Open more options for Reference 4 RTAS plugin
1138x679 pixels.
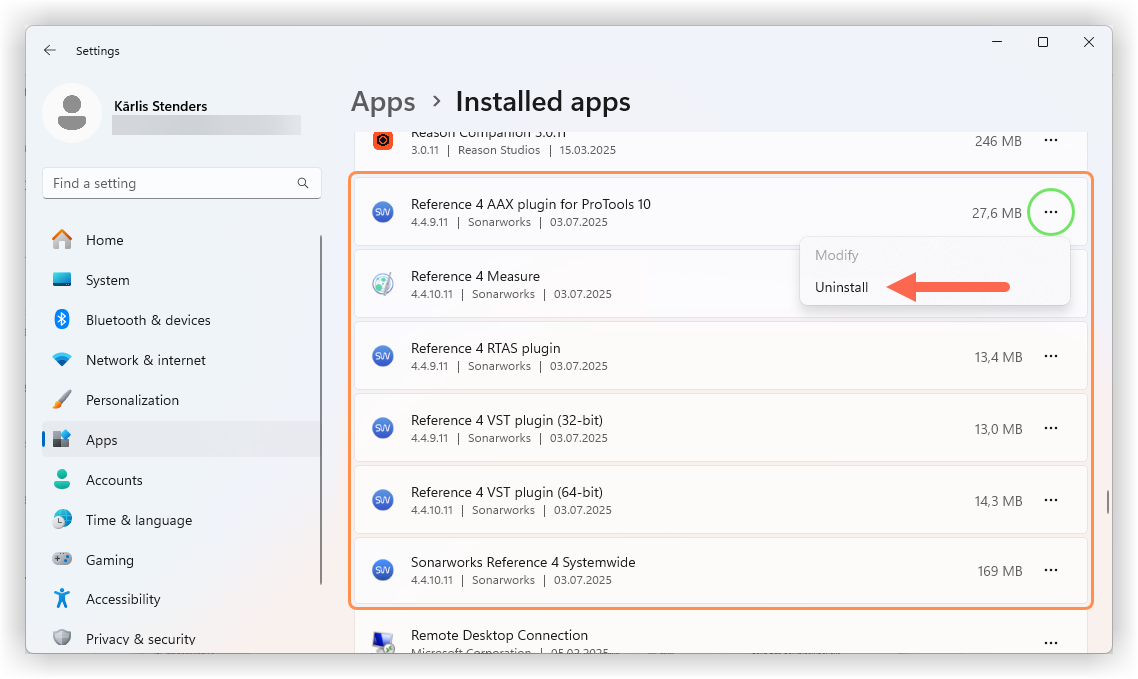1050,356
